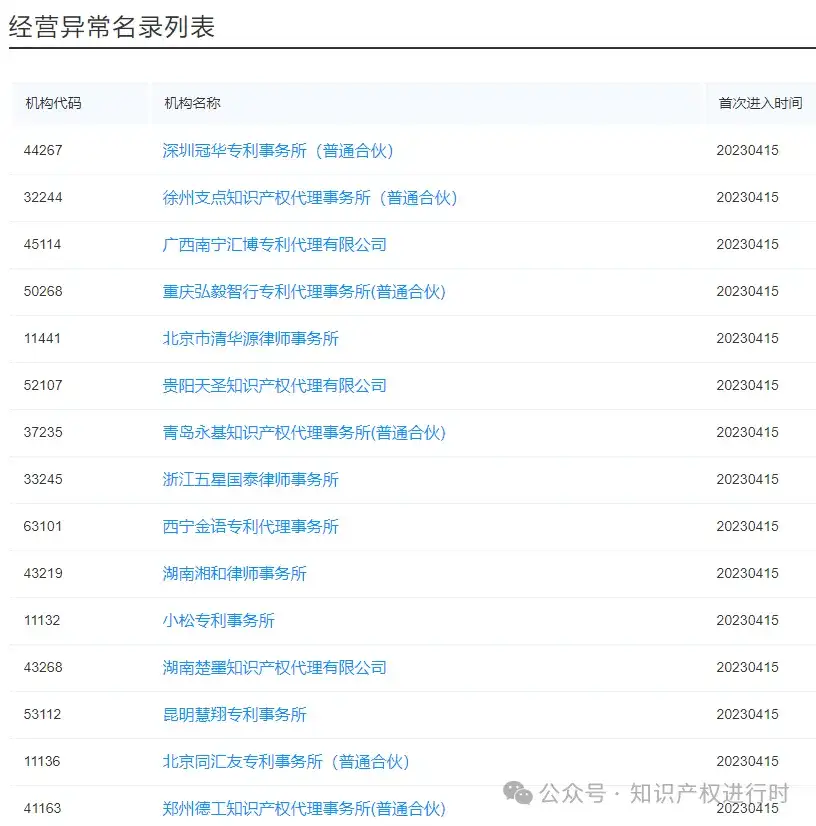
Task: Click date 20230415 in 深圳冠华 row
Action: tap(748, 151)
